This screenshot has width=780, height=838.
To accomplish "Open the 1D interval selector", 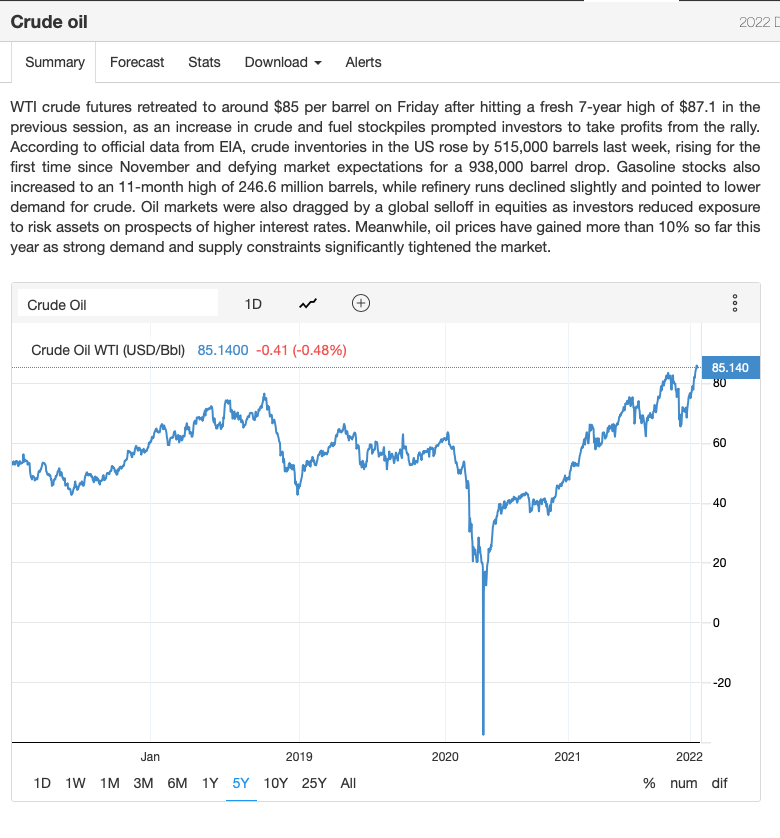I will pos(253,304).
